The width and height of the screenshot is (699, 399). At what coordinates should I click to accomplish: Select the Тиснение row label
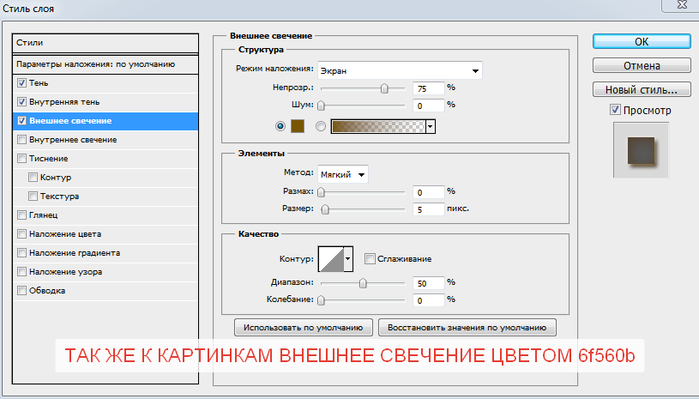click(49, 158)
